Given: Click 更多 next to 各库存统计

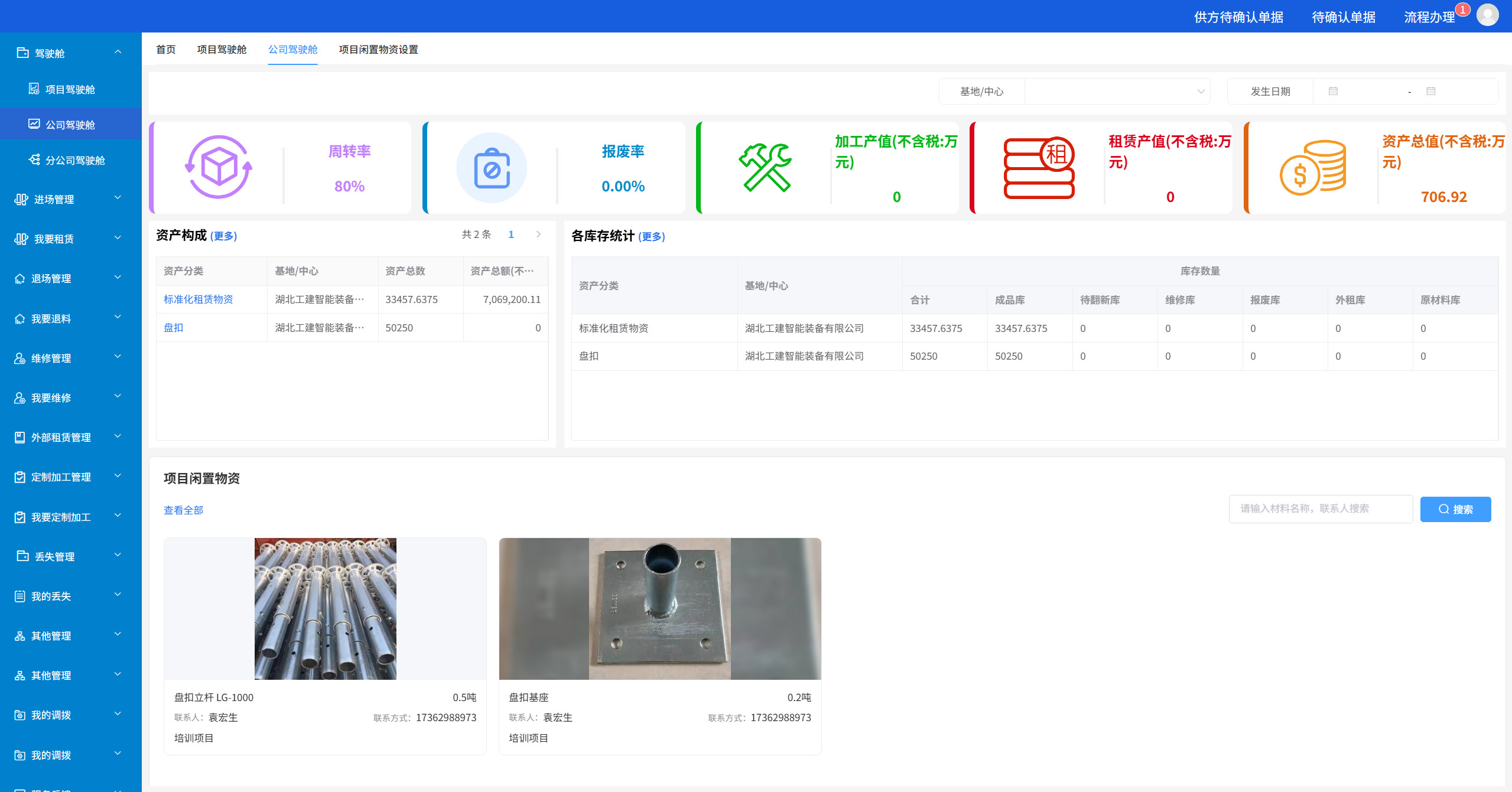Looking at the screenshot, I should click(x=652, y=237).
